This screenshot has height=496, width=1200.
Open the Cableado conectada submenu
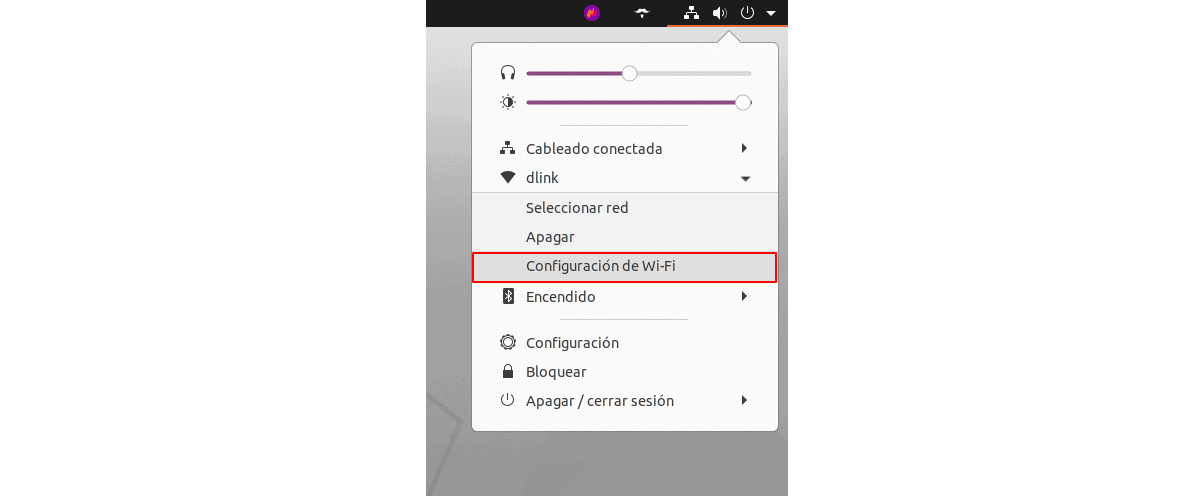625,148
